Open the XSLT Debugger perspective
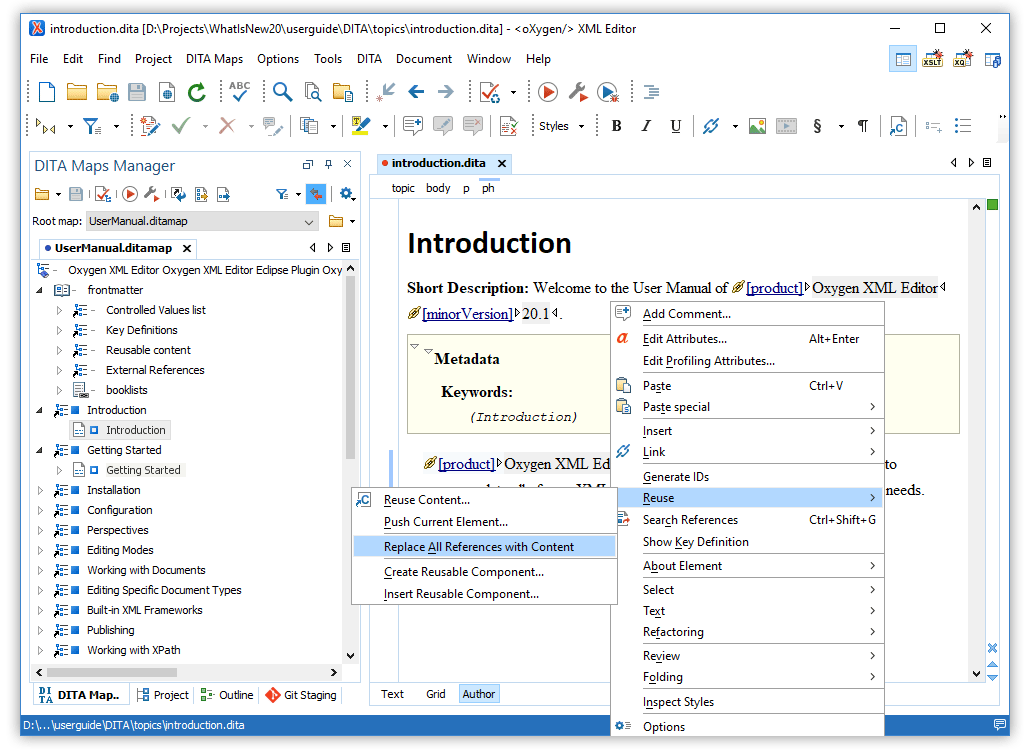 [932, 59]
